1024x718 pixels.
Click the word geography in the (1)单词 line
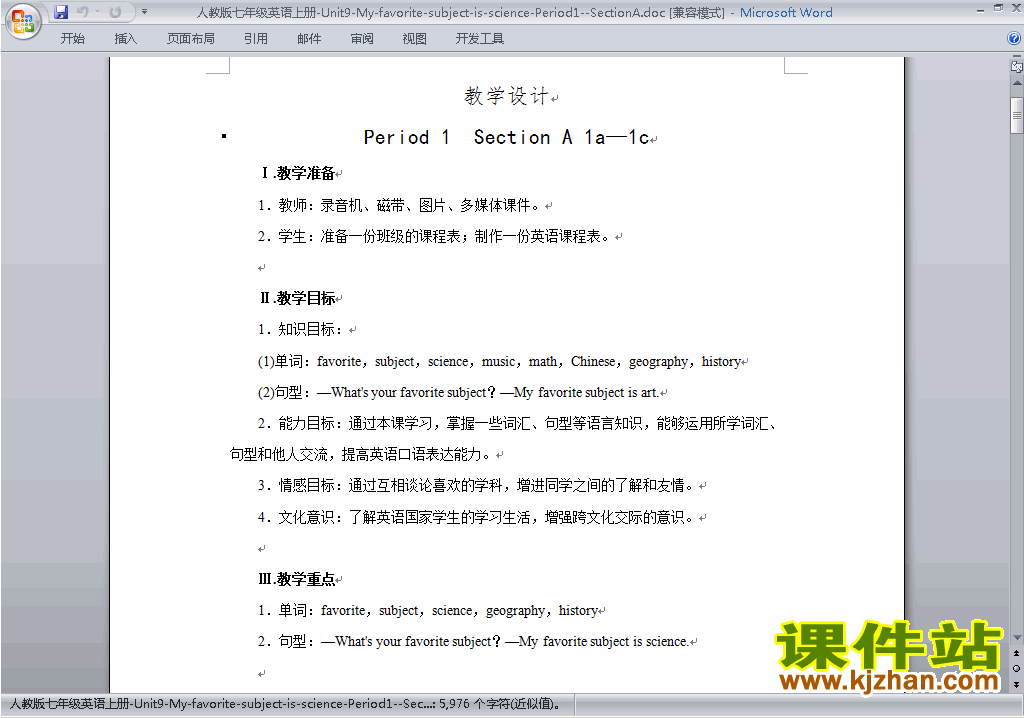tap(658, 362)
